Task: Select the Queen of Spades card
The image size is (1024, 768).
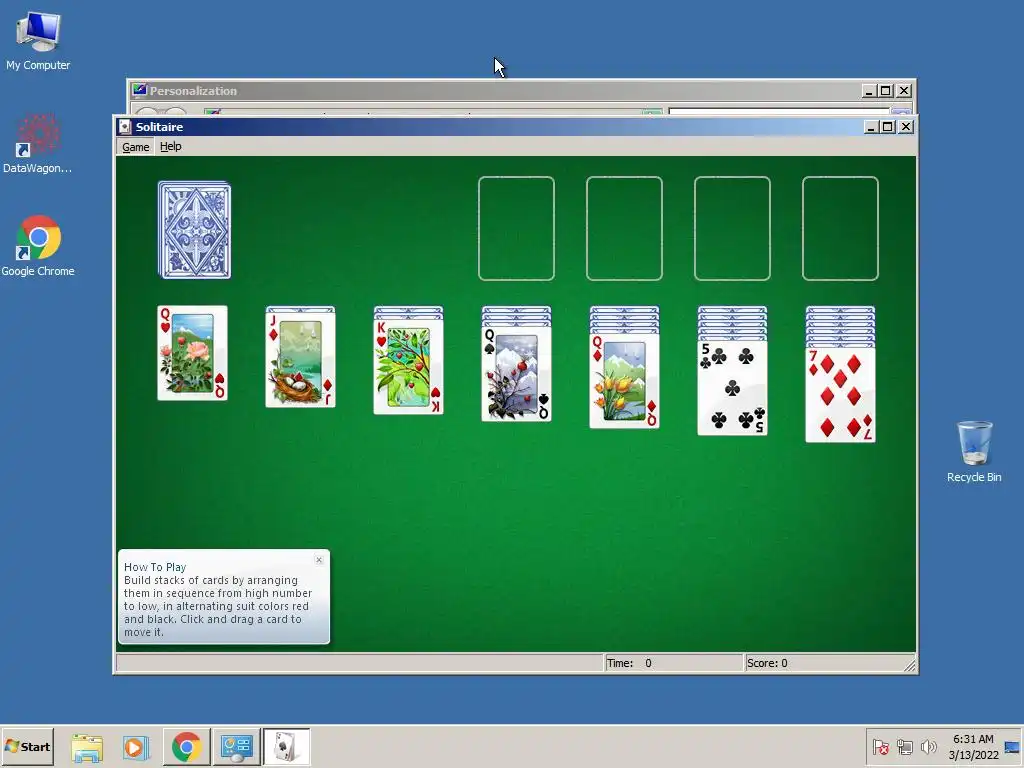Action: [517, 374]
